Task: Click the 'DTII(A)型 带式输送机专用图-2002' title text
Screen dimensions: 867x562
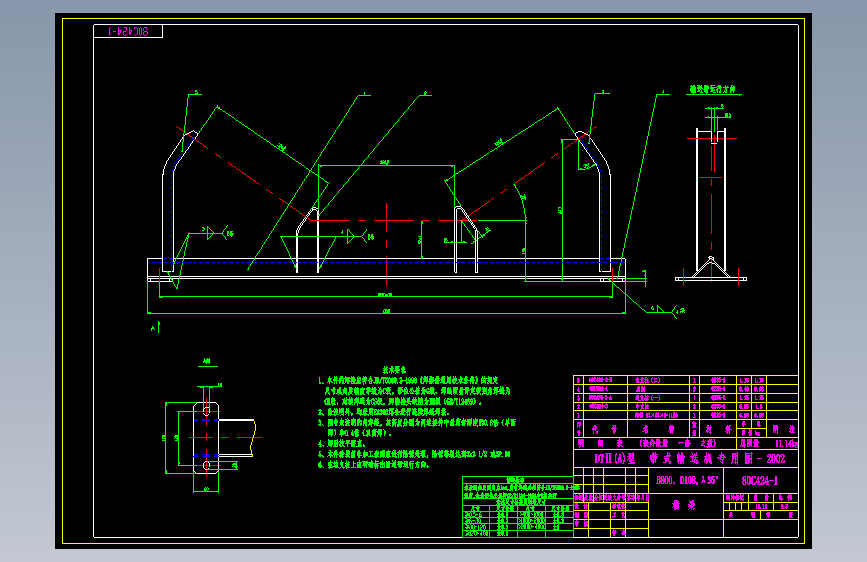Action: click(x=689, y=459)
